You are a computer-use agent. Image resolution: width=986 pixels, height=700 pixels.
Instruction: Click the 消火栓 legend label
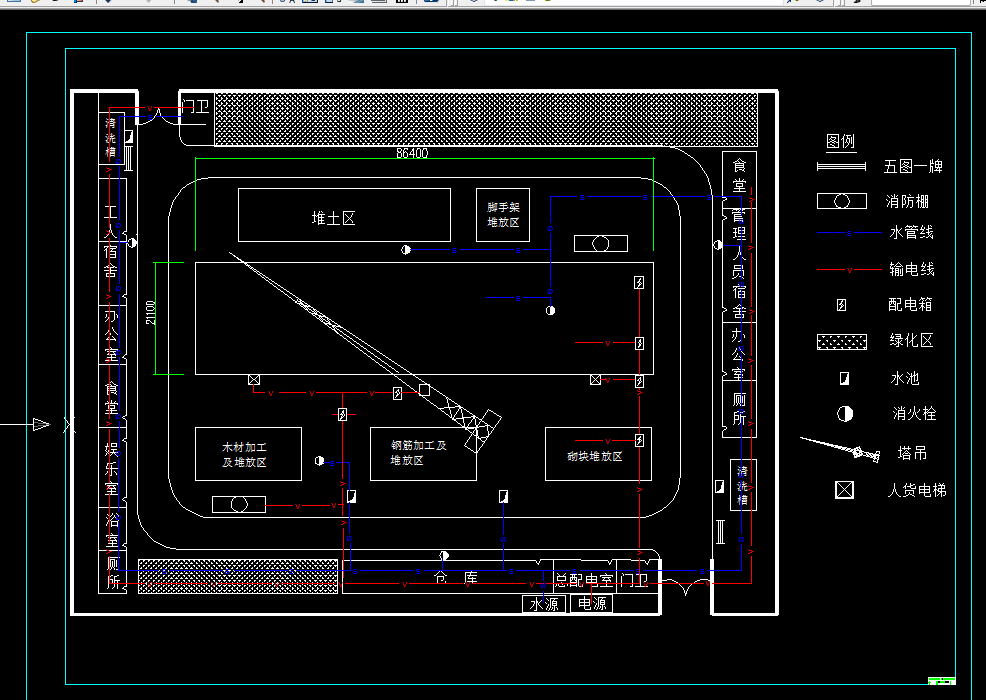[914, 413]
